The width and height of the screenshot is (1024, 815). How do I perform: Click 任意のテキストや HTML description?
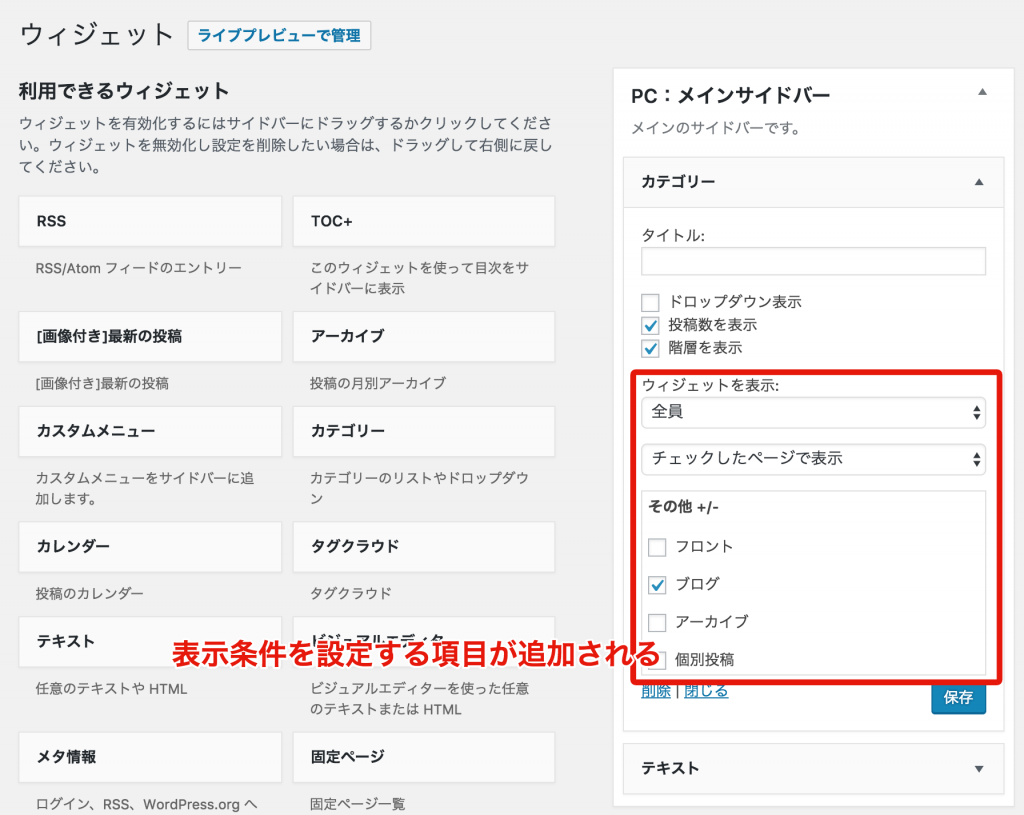111,689
